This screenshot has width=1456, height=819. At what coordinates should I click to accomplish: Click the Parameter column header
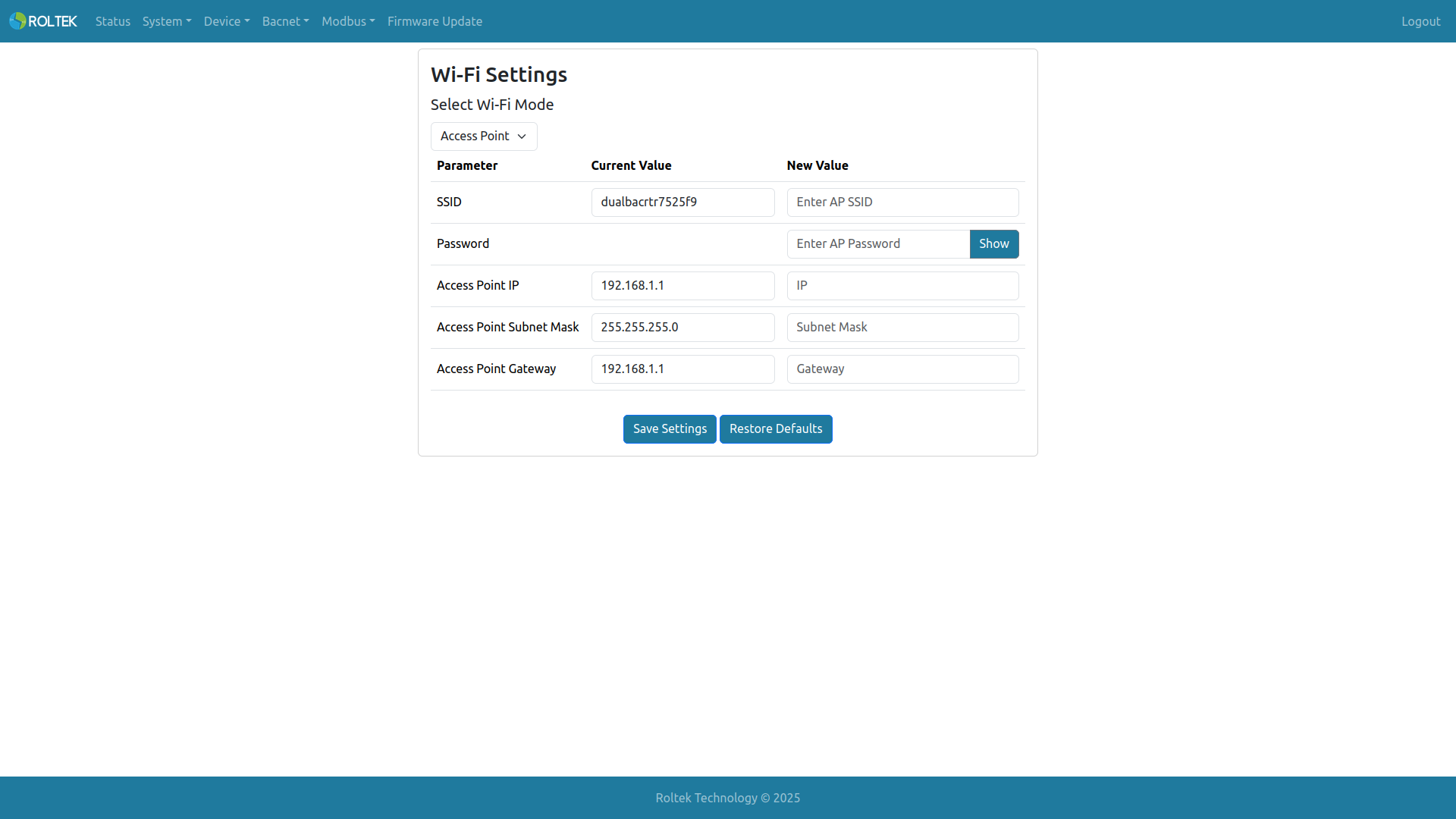click(467, 165)
